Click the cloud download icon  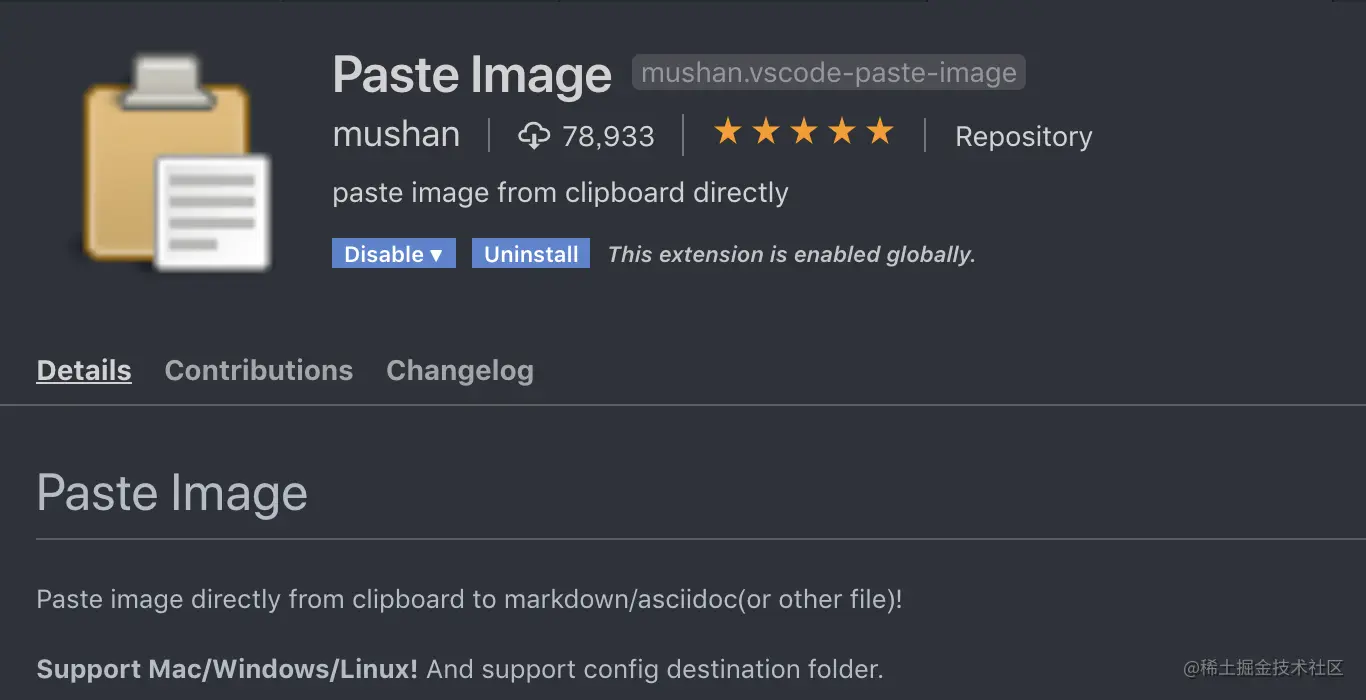pyautogui.click(x=534, y=136)
